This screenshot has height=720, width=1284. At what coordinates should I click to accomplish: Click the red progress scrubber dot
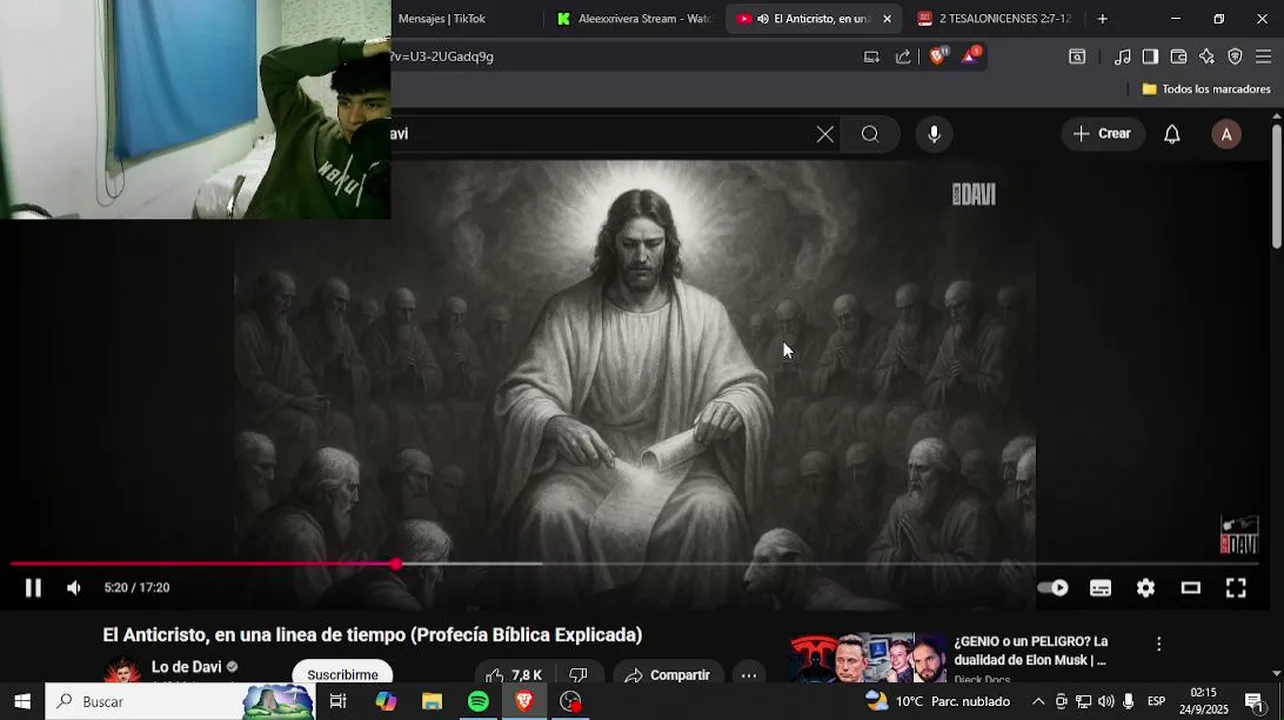pyautogui.click(x=397, y=564)
